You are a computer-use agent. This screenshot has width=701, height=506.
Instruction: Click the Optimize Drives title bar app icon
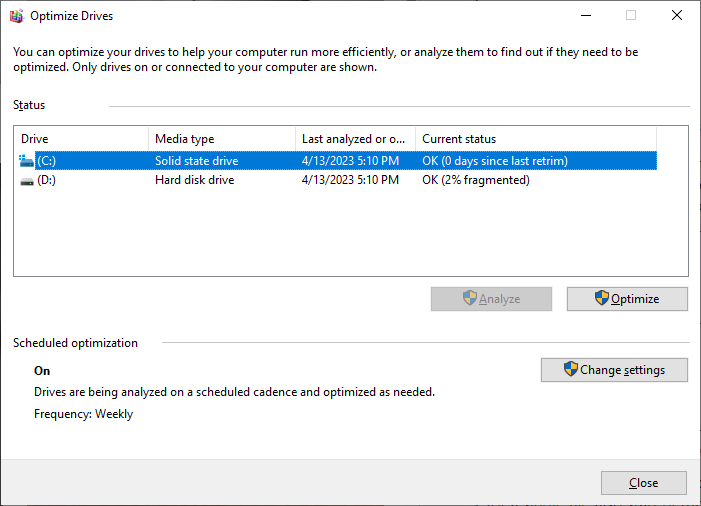tap(17, 16)
